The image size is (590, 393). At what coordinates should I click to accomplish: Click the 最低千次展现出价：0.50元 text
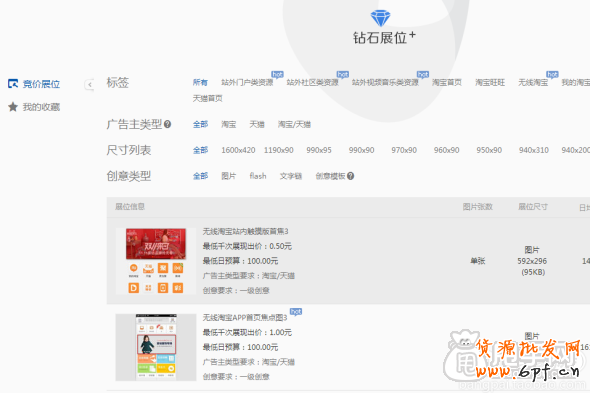247,246
